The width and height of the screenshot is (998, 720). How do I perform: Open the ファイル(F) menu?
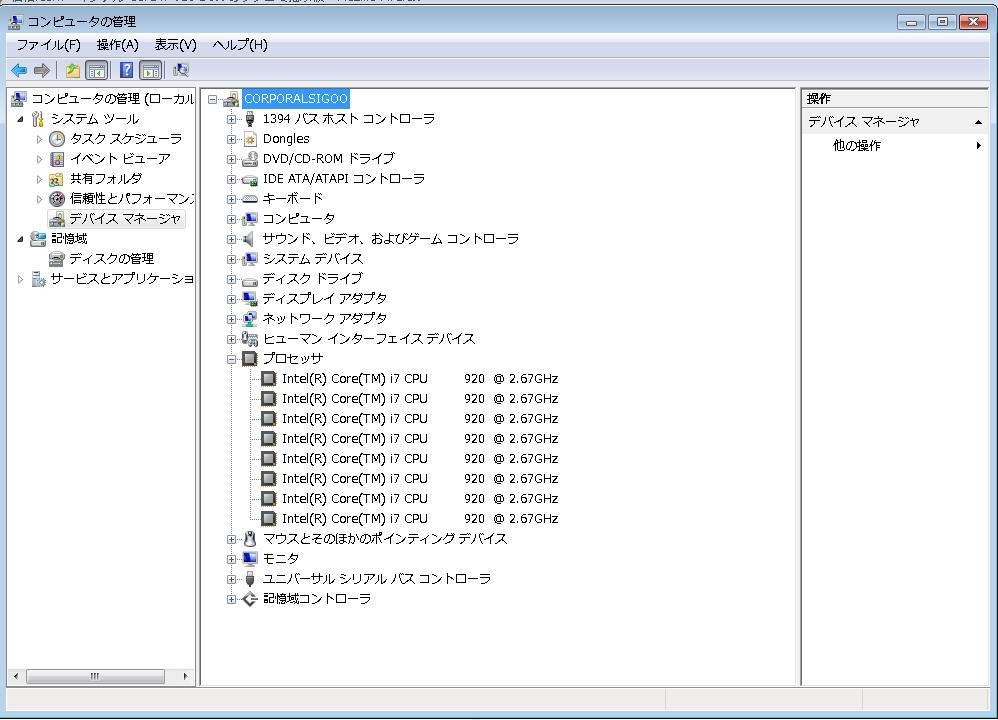pyautogui.click(x=48, y=45)
